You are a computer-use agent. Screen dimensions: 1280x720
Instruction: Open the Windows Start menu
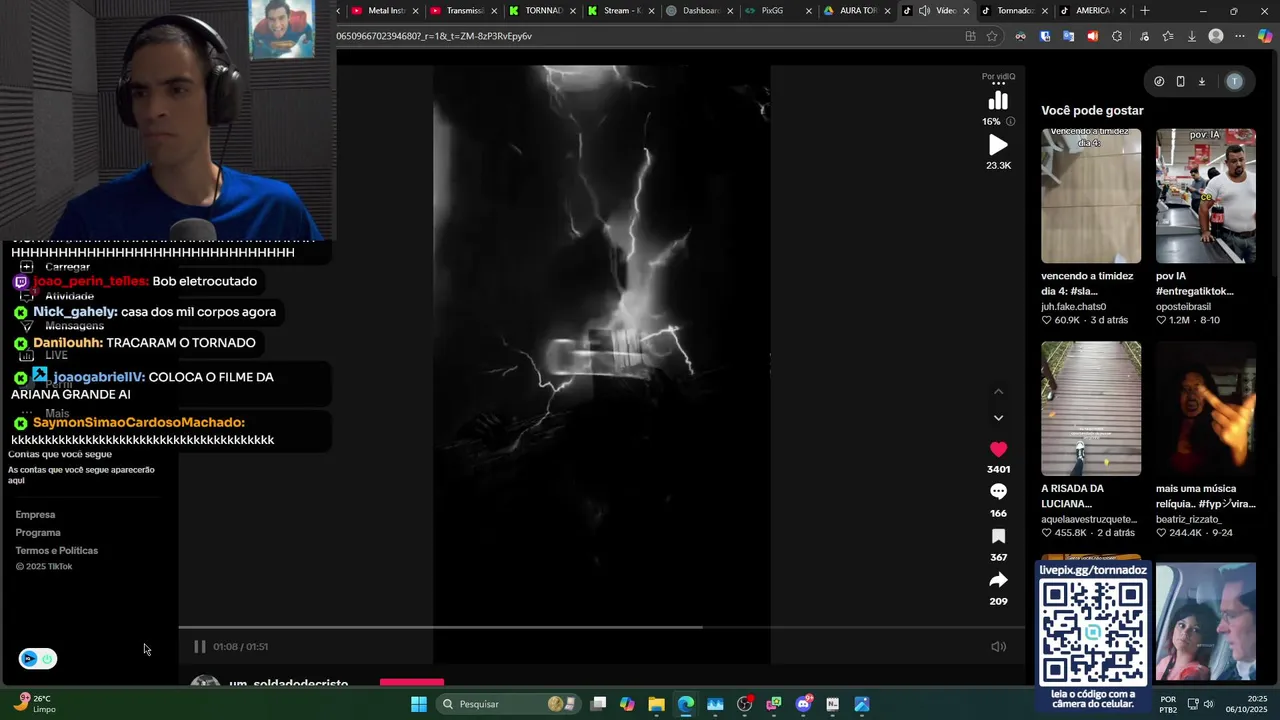(419, 704)
